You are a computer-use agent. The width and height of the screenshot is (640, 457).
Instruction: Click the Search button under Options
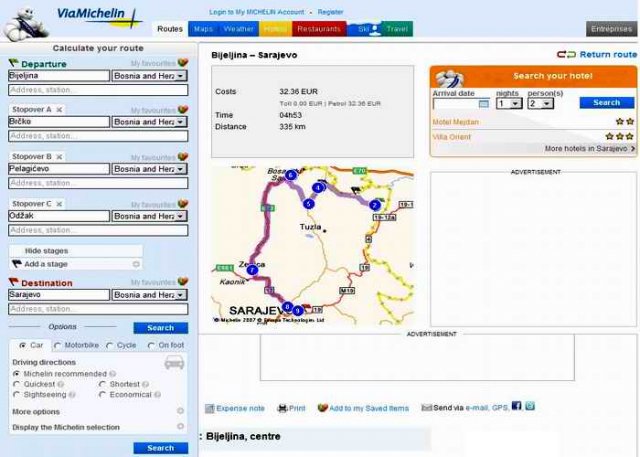[160, 328]
